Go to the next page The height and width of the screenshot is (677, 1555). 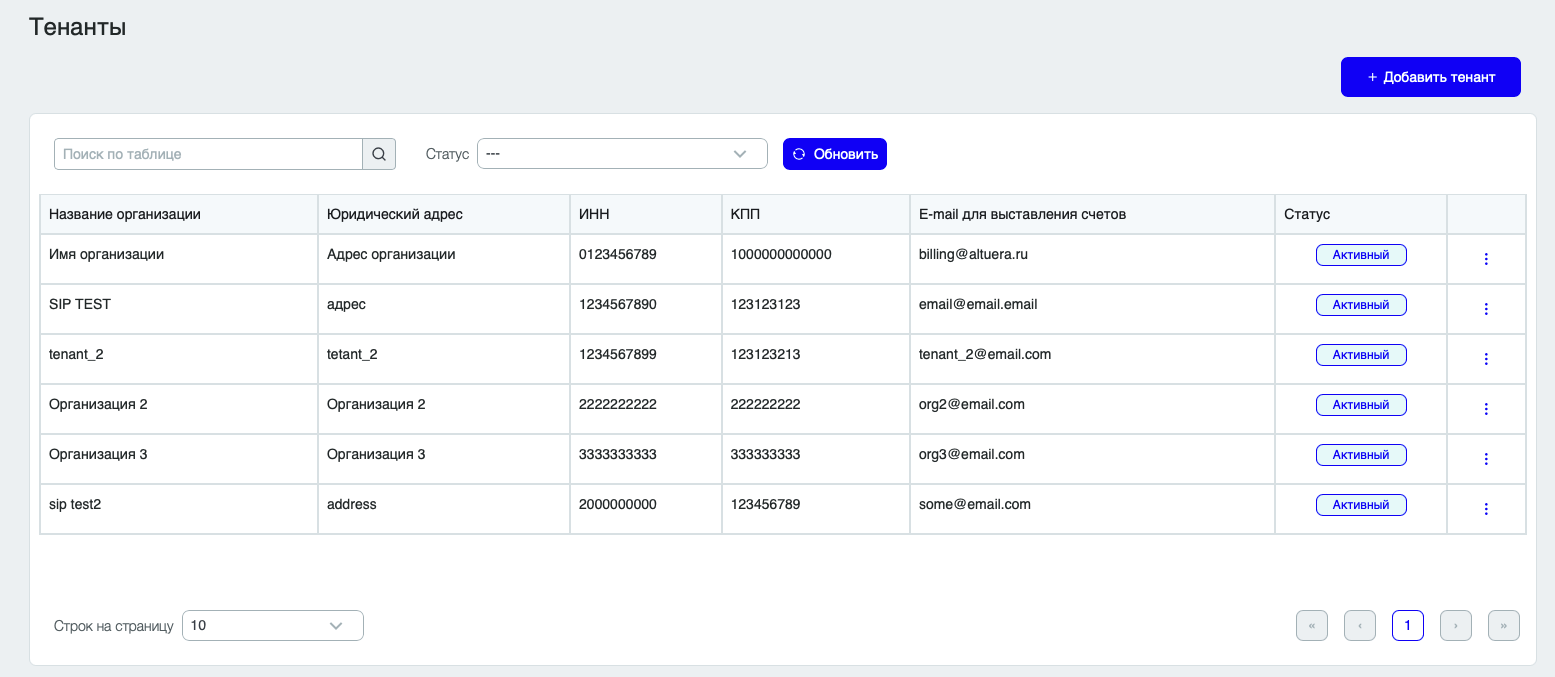(x=1456, y=626)
